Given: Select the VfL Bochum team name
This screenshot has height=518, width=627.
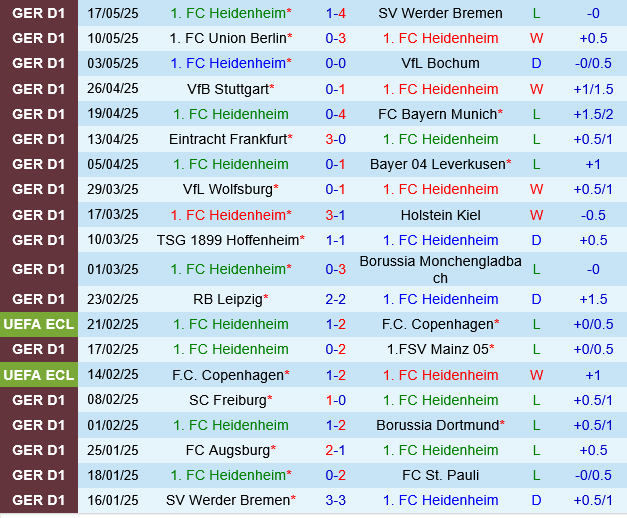Looking at the screenshot, I should click(x=440, y=63).
